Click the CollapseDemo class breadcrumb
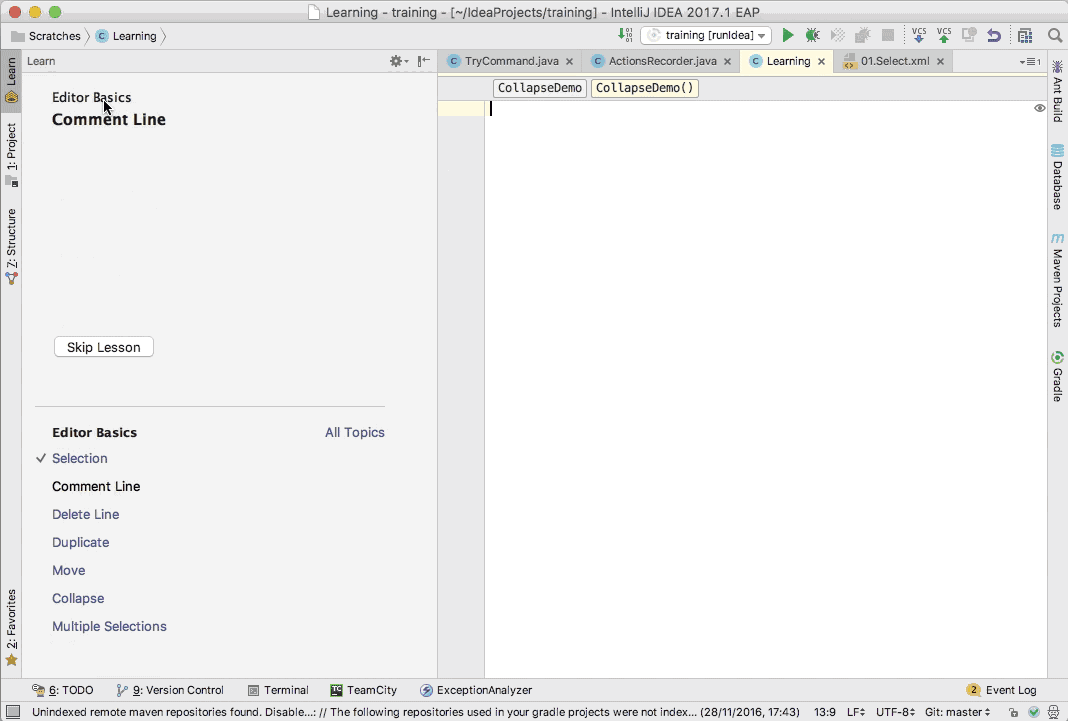 [540, 88]
